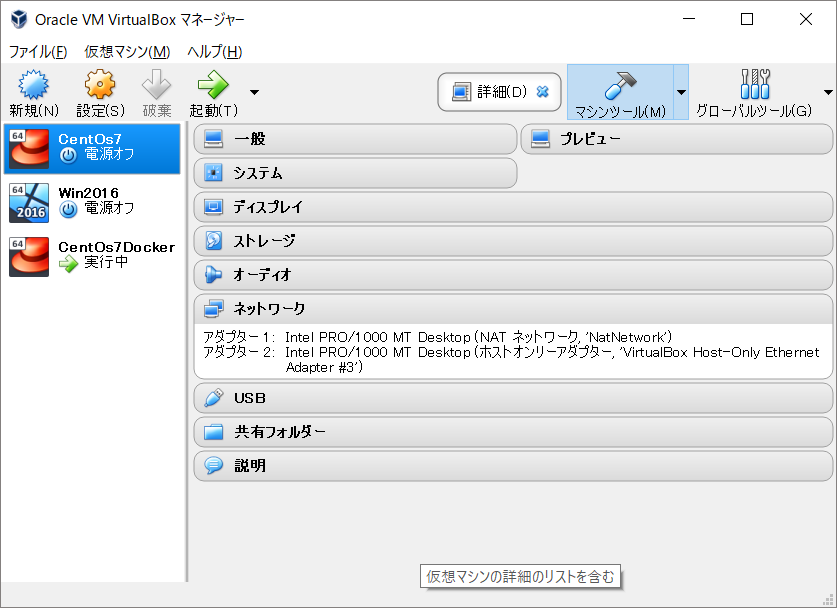Image resolution: width=837 pixels, height=608 pixels.
Task: Click the 新規(N) new VM icon
Action: click(x=33, y=84)
